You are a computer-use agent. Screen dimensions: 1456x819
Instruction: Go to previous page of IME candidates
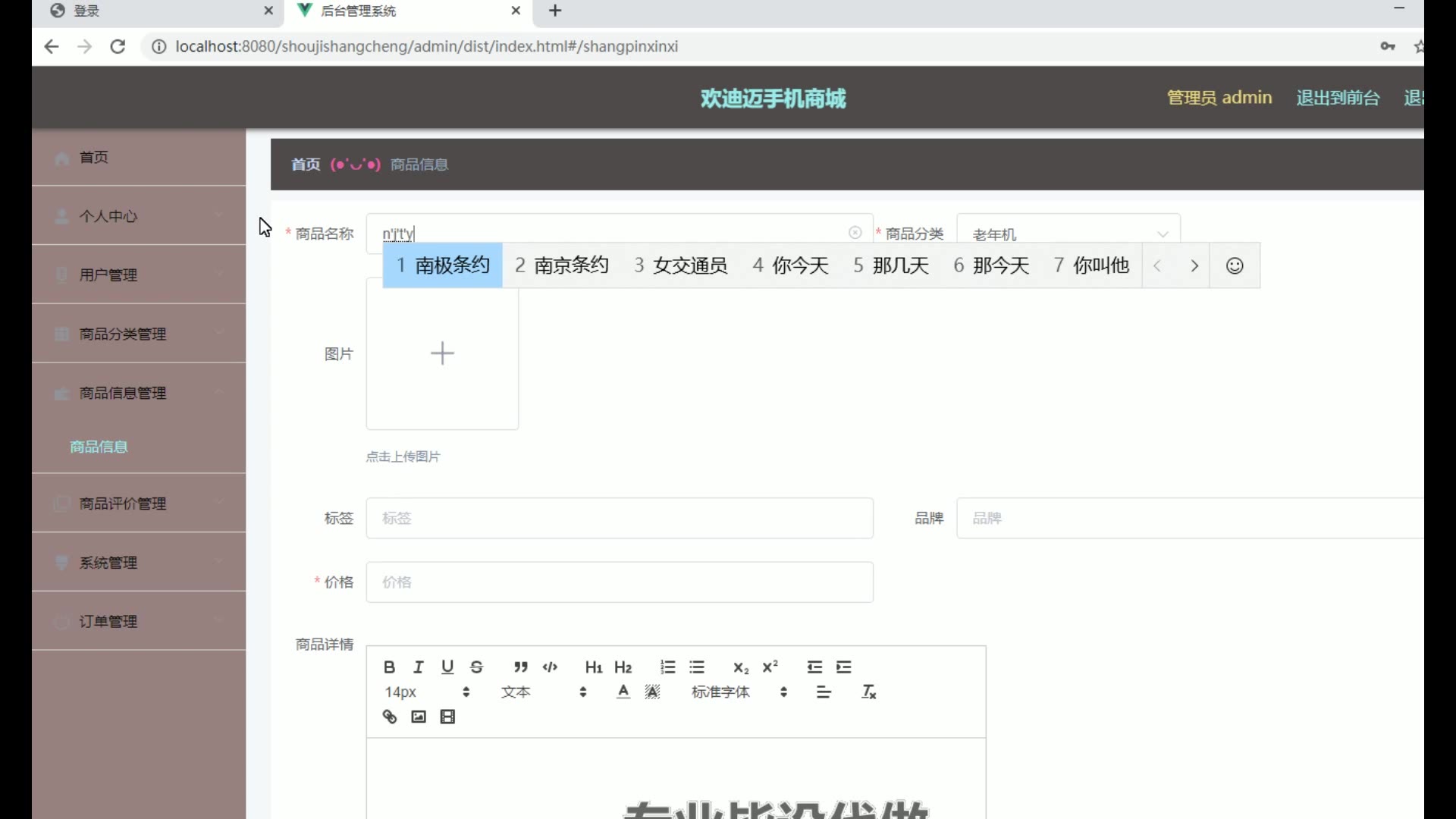click(1157, 266)
